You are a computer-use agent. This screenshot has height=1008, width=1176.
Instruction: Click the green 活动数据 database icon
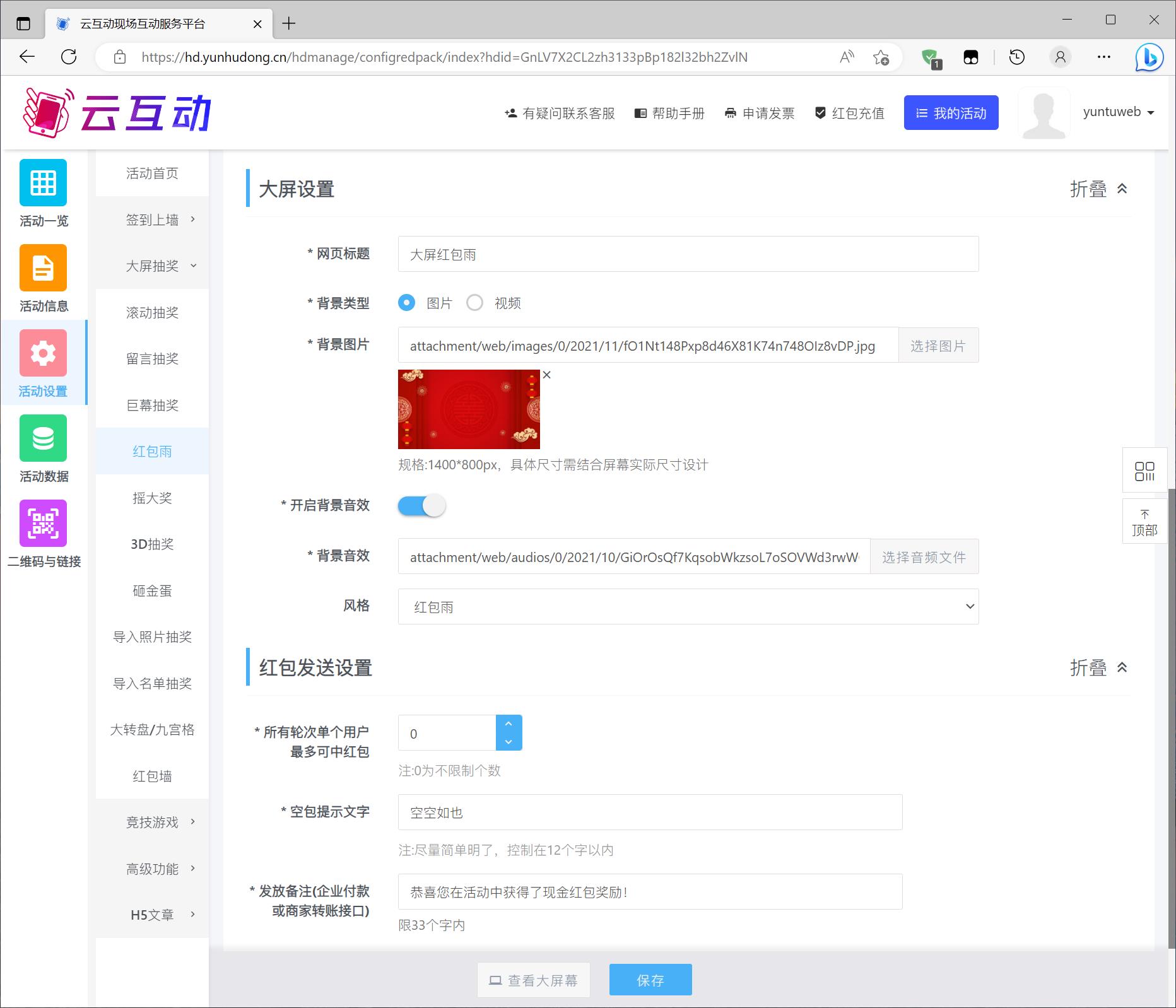(x=43, y=438)
